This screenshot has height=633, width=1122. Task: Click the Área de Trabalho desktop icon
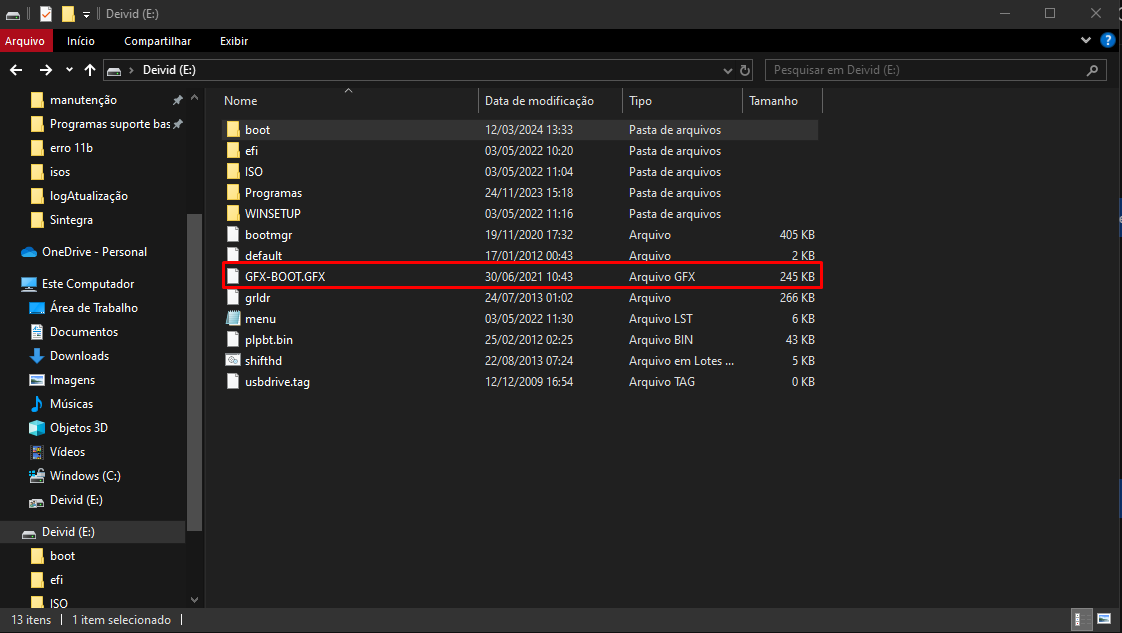tap(37, 308)
